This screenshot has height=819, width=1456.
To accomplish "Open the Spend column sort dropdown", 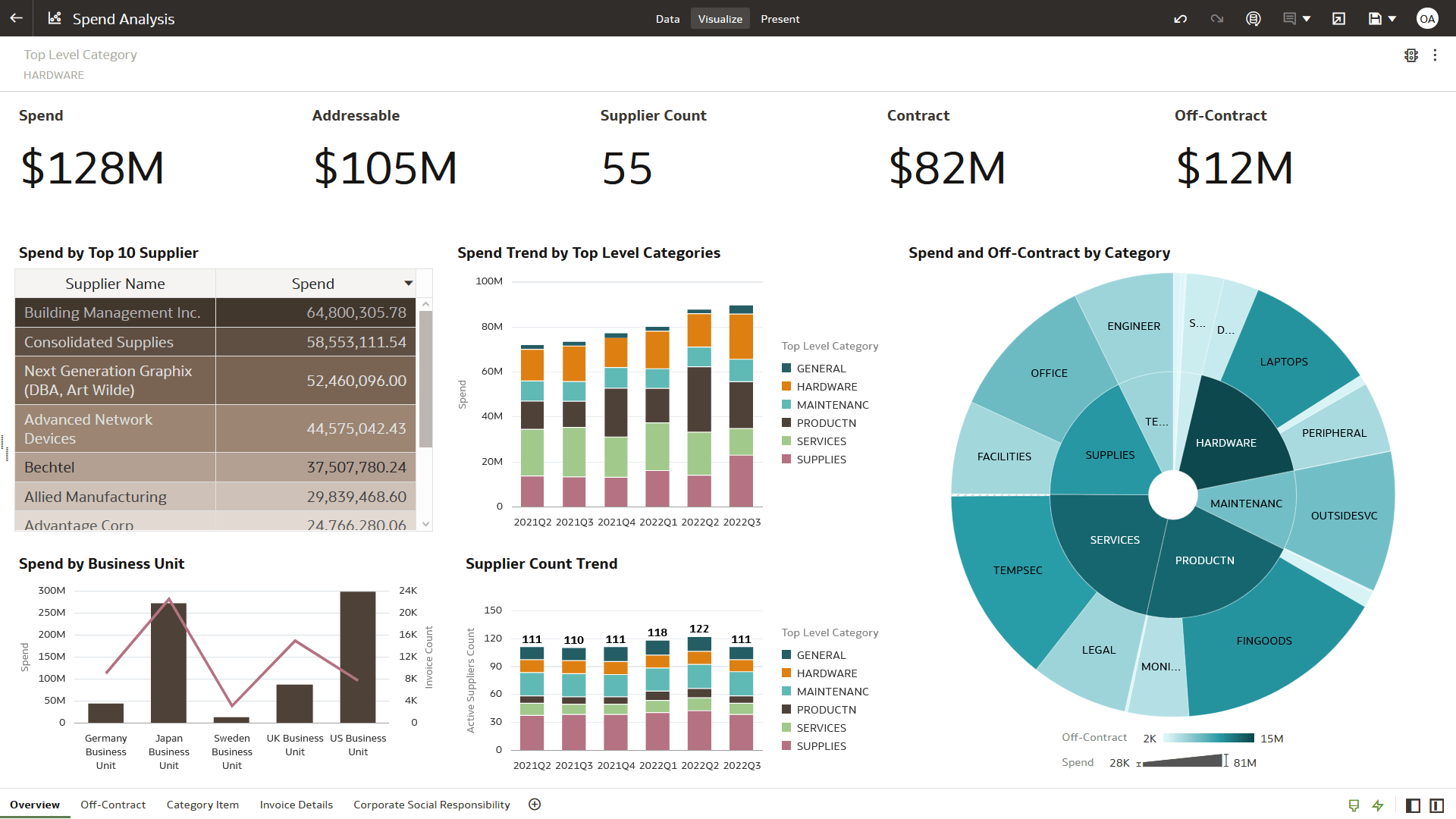I will coord(409,283).
